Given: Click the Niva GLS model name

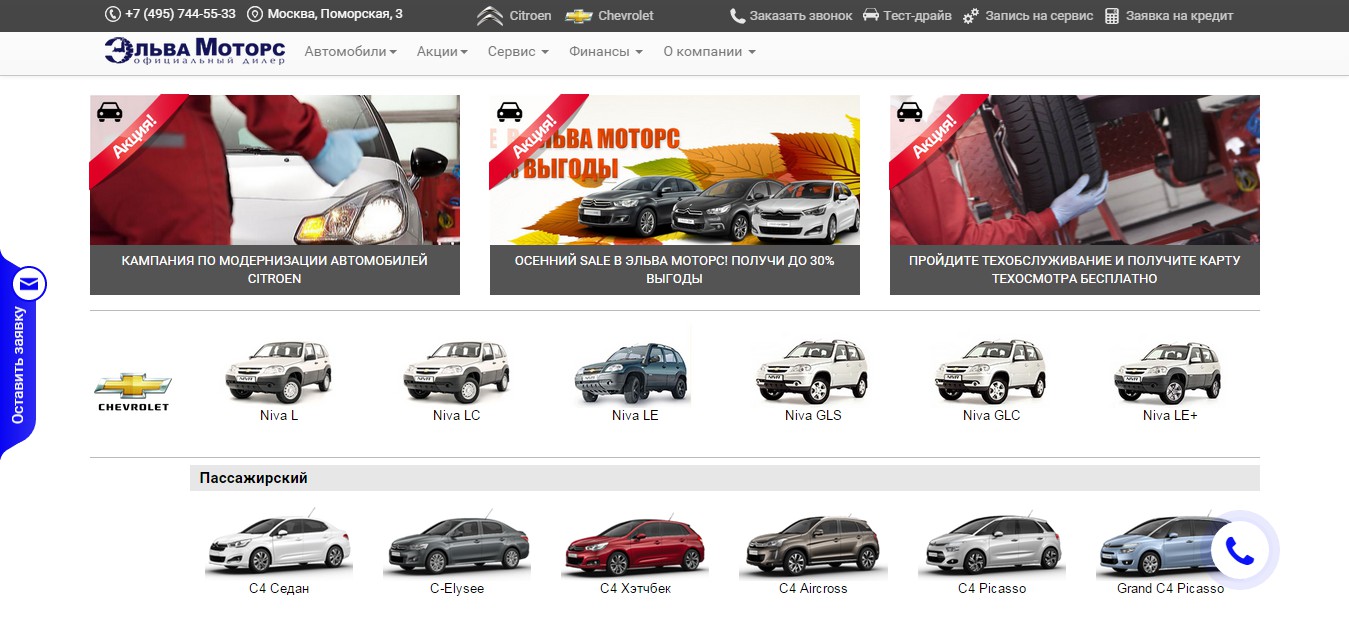Looking at the screenshot, I should [x=813, y=415].
